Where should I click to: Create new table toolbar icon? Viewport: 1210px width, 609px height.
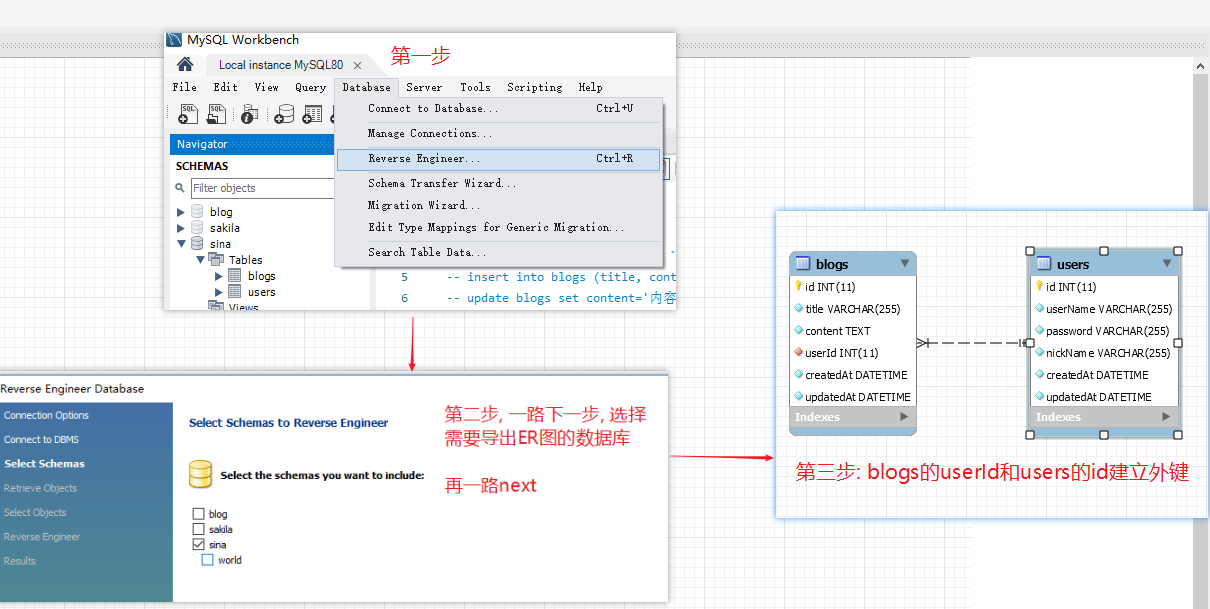[x=313, y=115]
